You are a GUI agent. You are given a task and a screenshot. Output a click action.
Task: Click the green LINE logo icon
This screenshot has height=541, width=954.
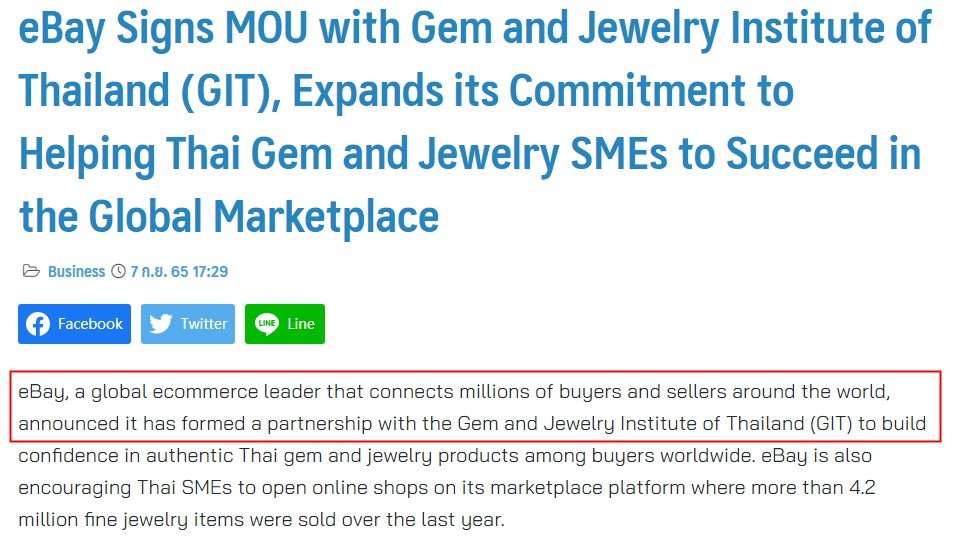[x=266, y=324]
